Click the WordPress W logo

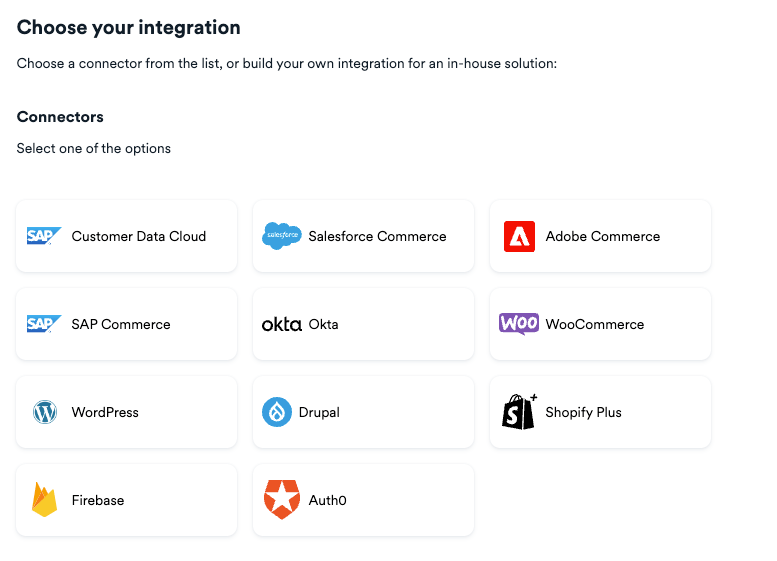(45, 412)
